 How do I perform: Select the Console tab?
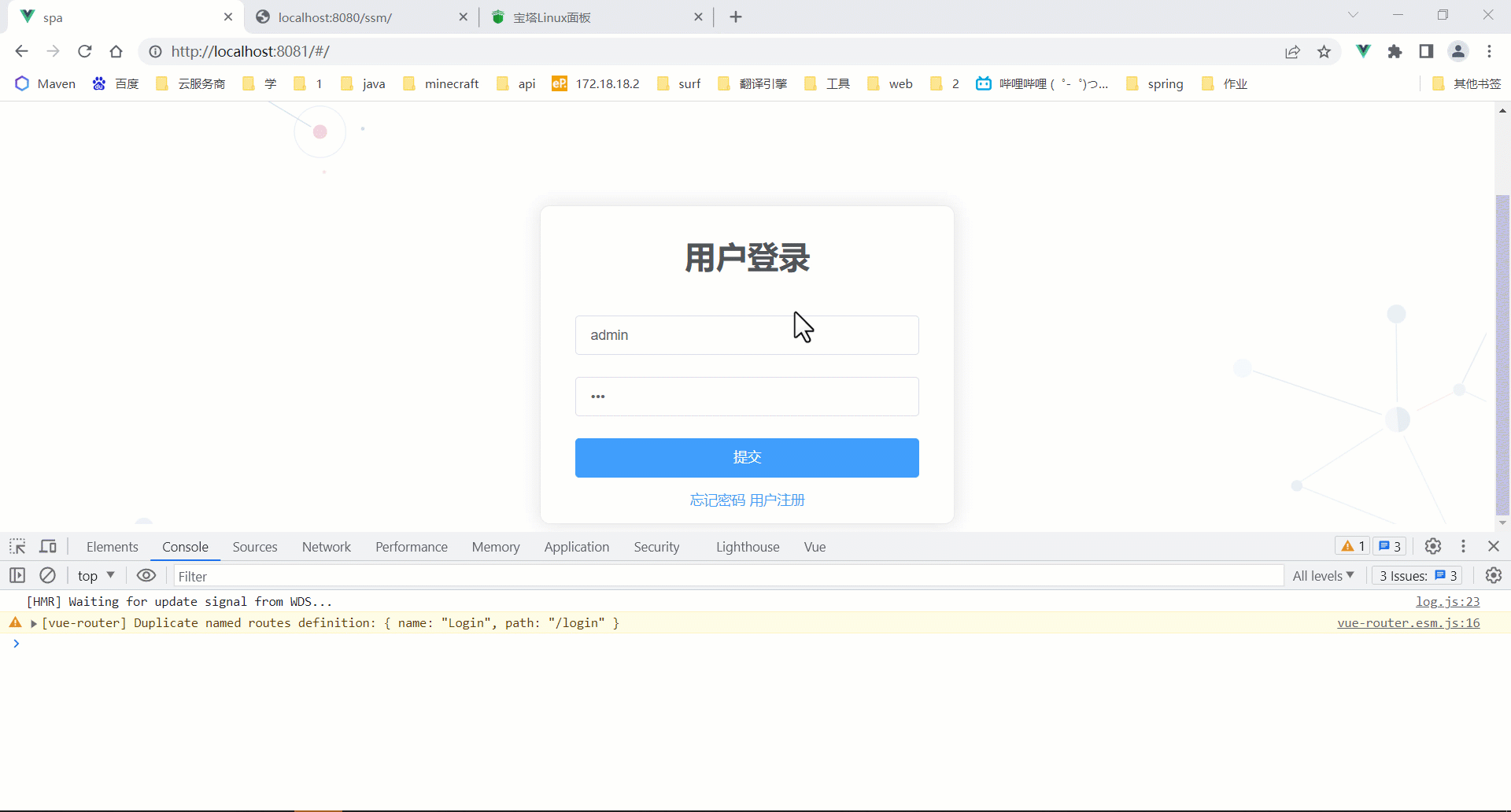coord(185,547)
